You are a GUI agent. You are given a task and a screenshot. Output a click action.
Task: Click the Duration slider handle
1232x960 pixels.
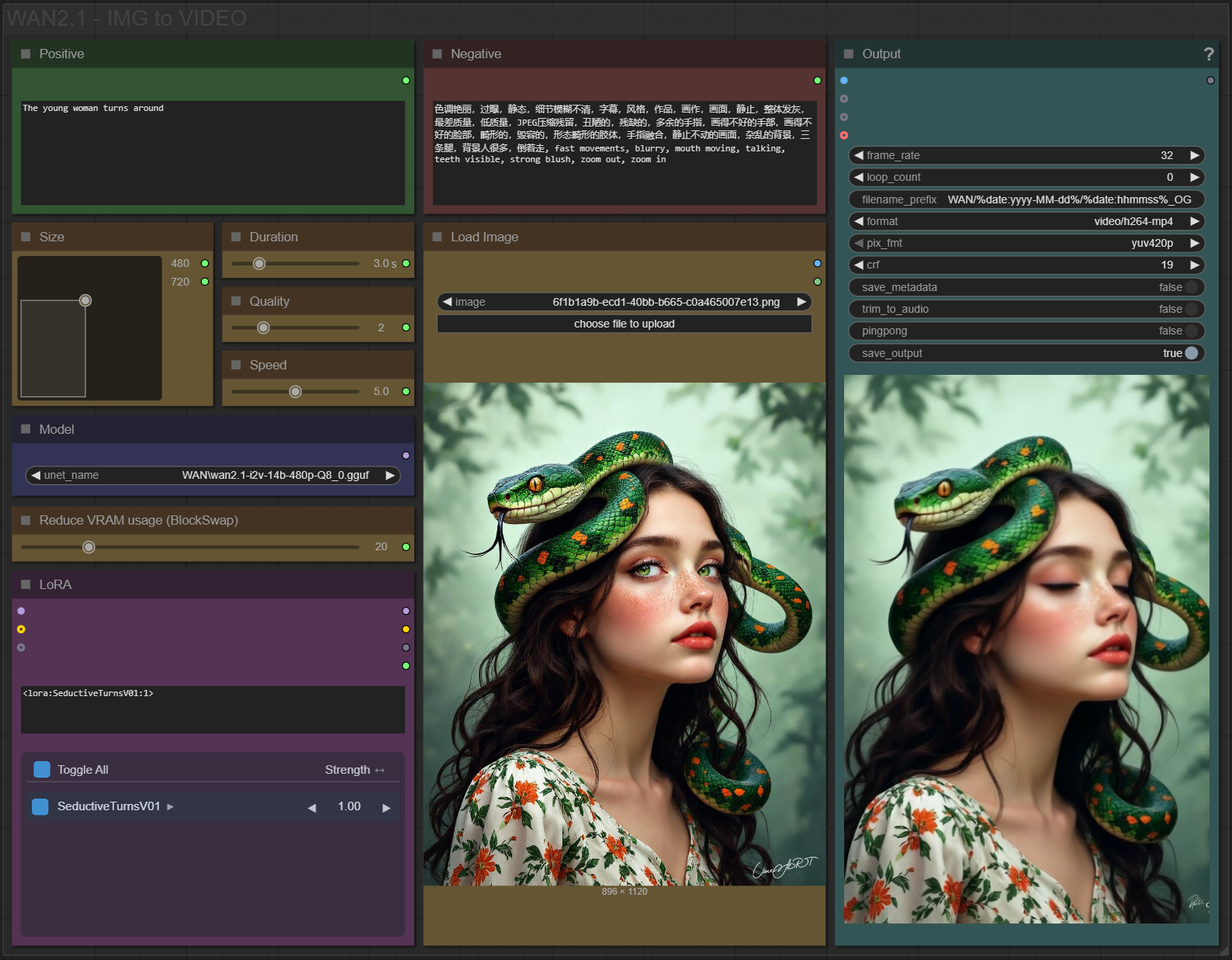(x=259, y=264)
